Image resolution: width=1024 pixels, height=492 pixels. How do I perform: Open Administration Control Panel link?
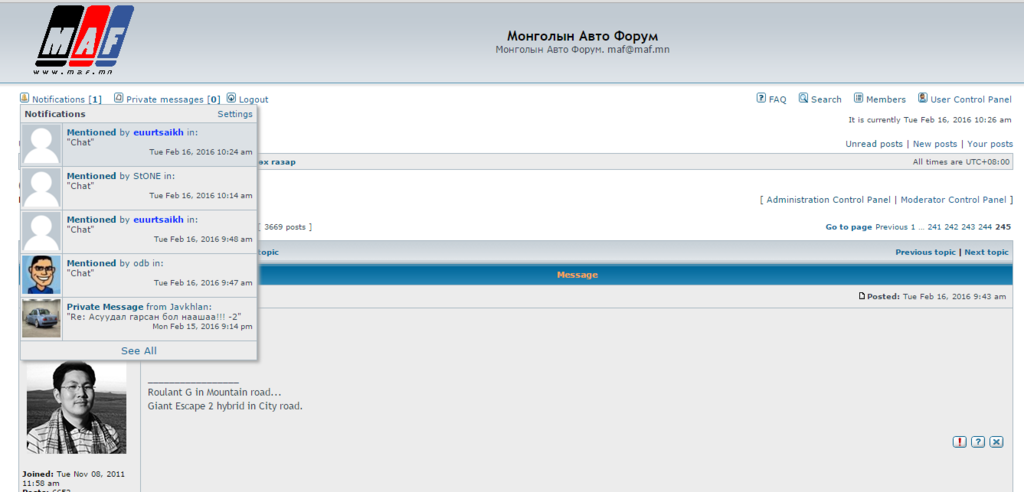click(827, 200)
